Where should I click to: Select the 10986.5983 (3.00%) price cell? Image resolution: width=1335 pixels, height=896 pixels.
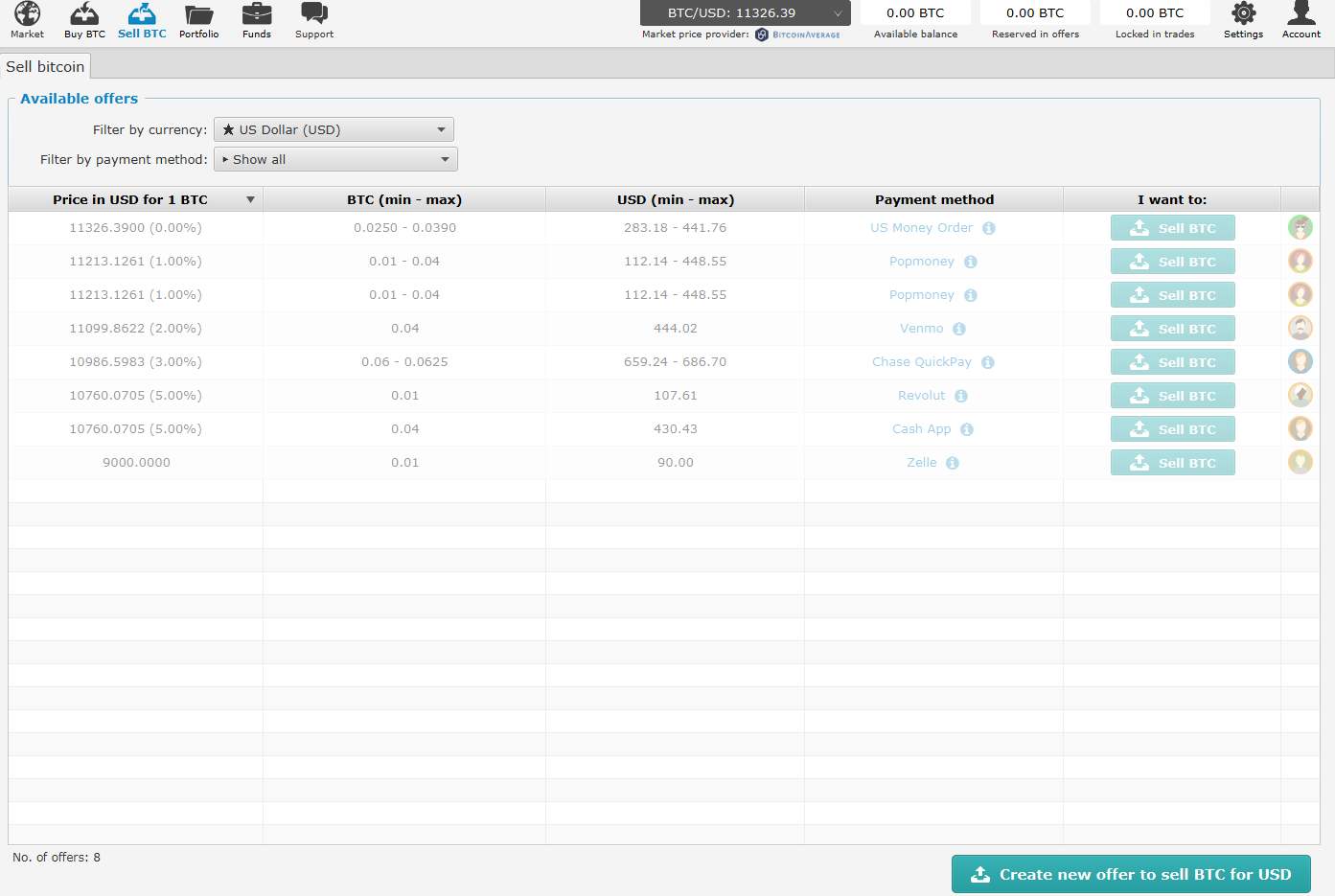(x=135, y=362)
